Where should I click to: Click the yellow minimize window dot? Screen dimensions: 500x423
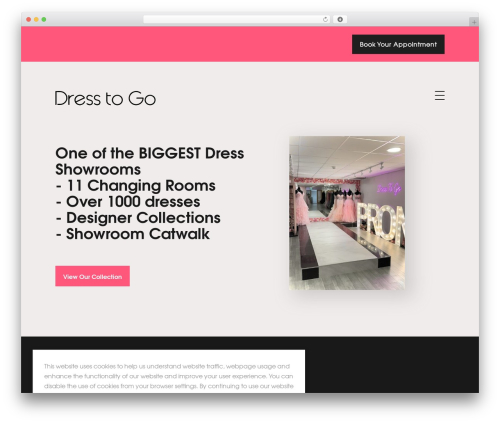[36, 20]
